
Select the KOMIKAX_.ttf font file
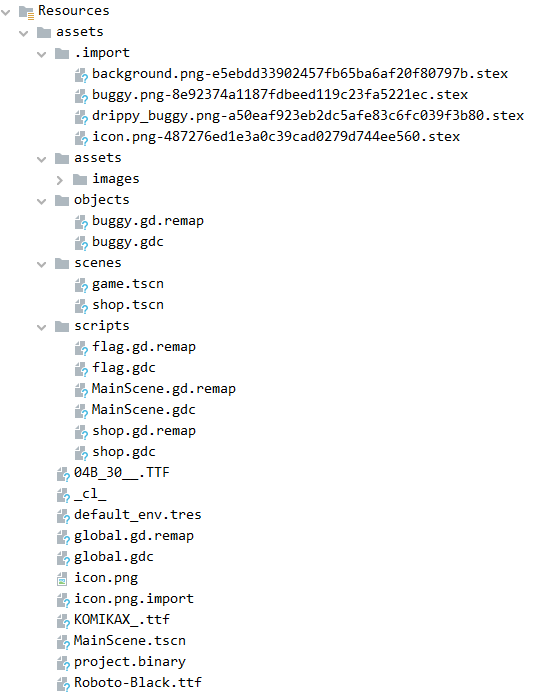(x=121, y=620)
